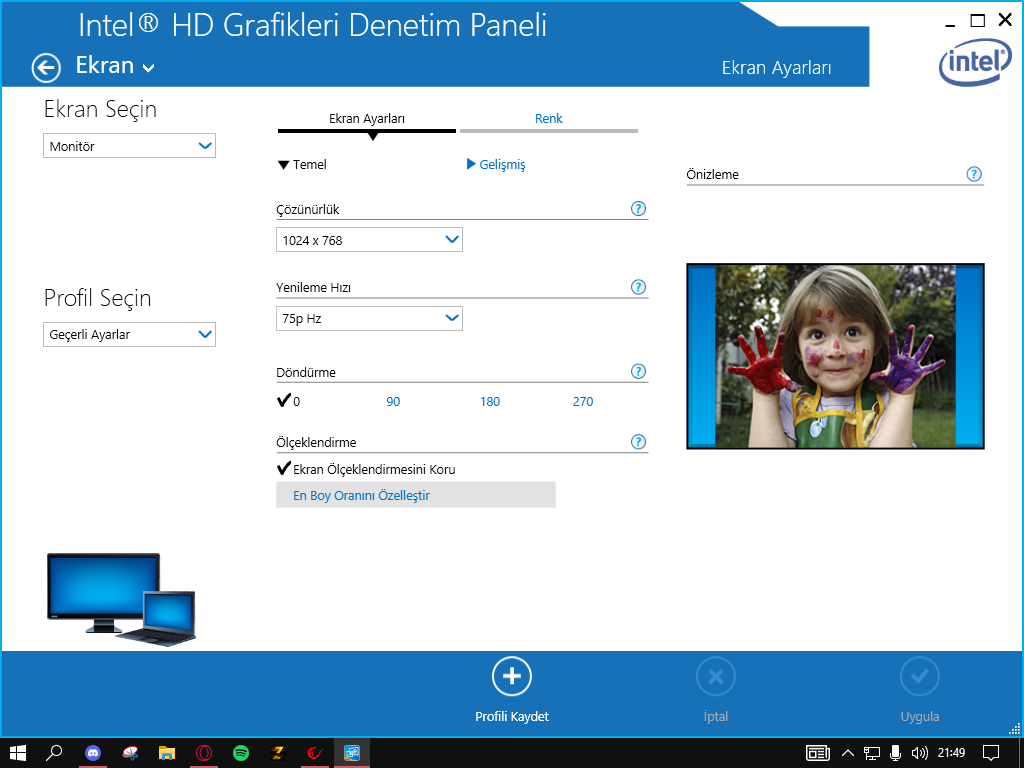This screenshot has width=1024, height=768.
Task: Open the 1024 x 768 resolution dropdown
Action: click(370, 240)
